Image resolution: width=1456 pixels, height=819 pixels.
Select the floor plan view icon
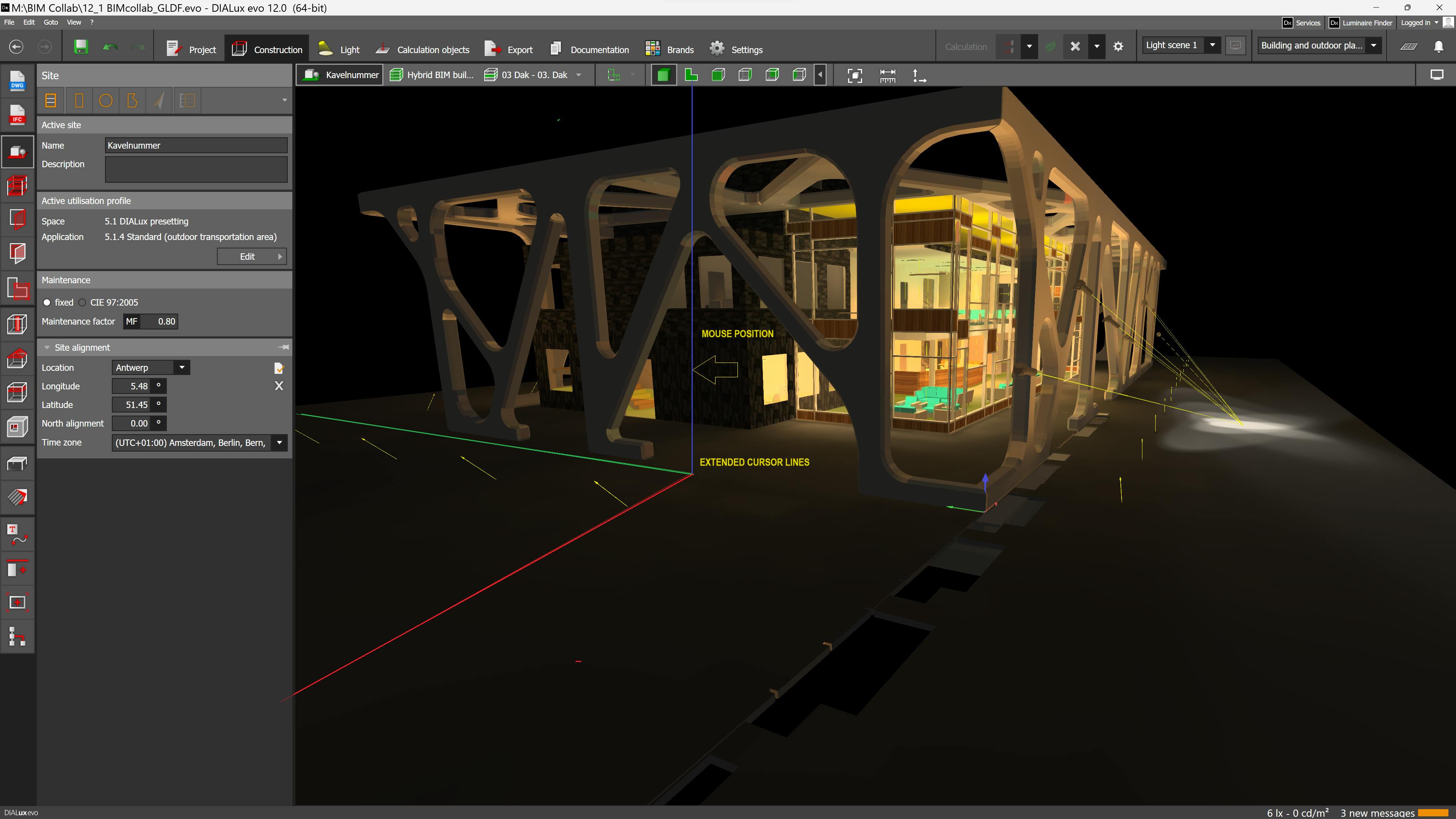(691, 75)
